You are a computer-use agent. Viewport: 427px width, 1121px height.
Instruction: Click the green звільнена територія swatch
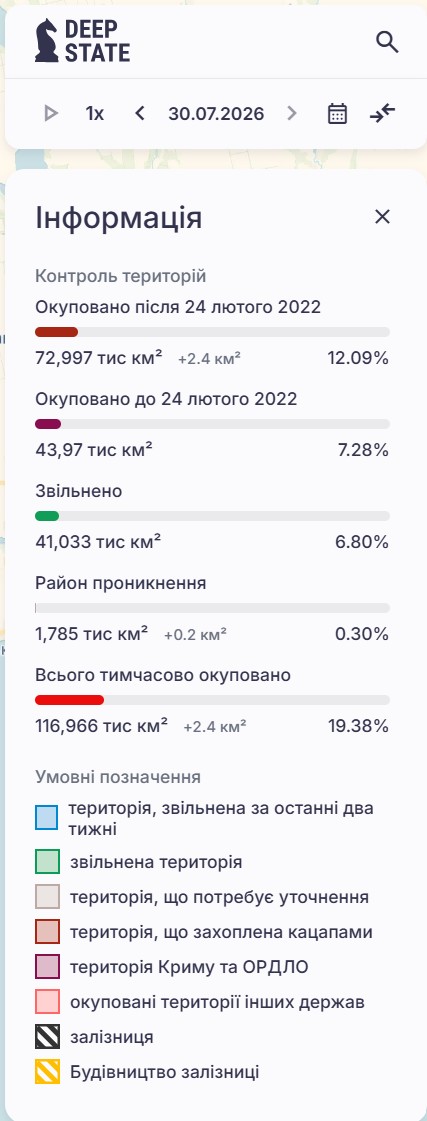pos(46,861)
